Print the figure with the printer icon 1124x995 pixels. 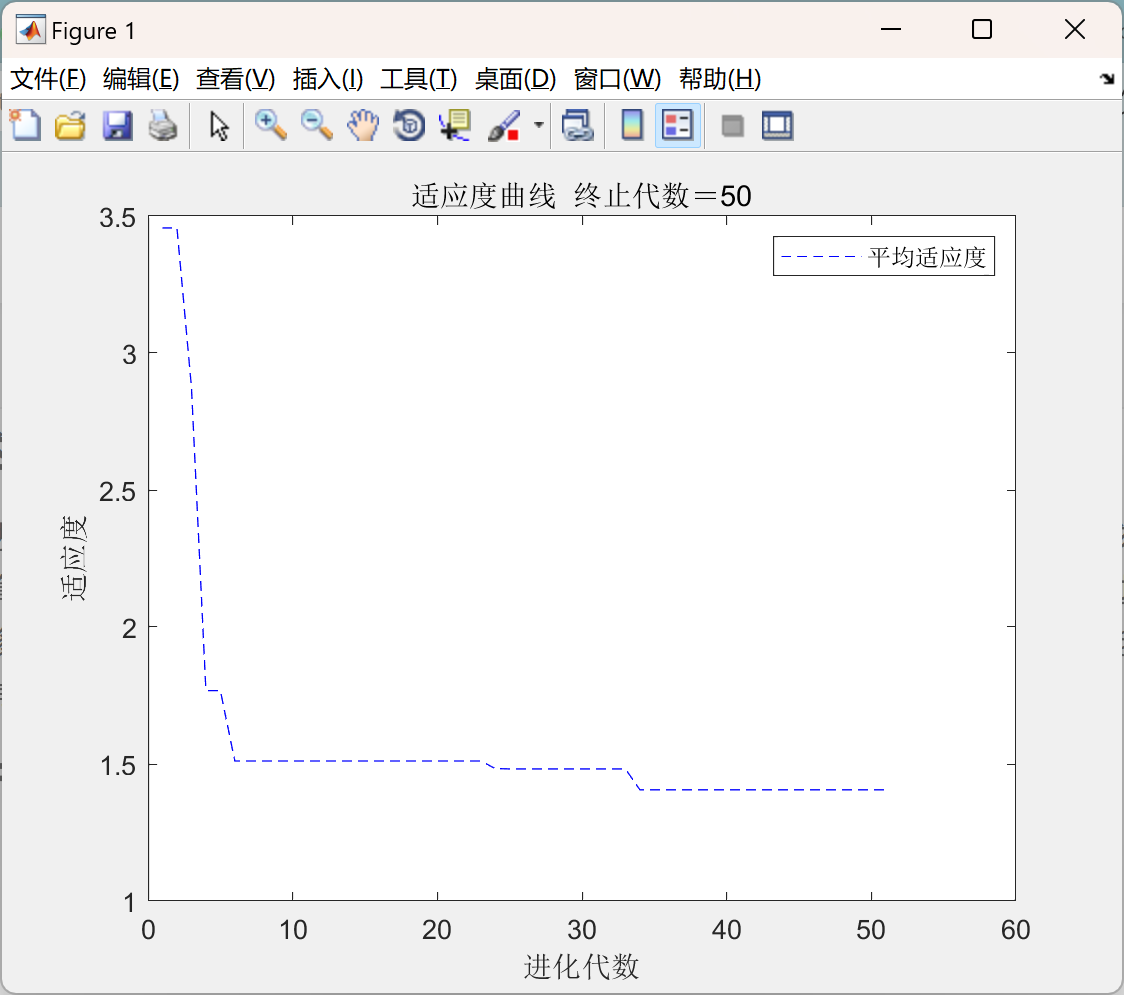click(x=163, y=125)
